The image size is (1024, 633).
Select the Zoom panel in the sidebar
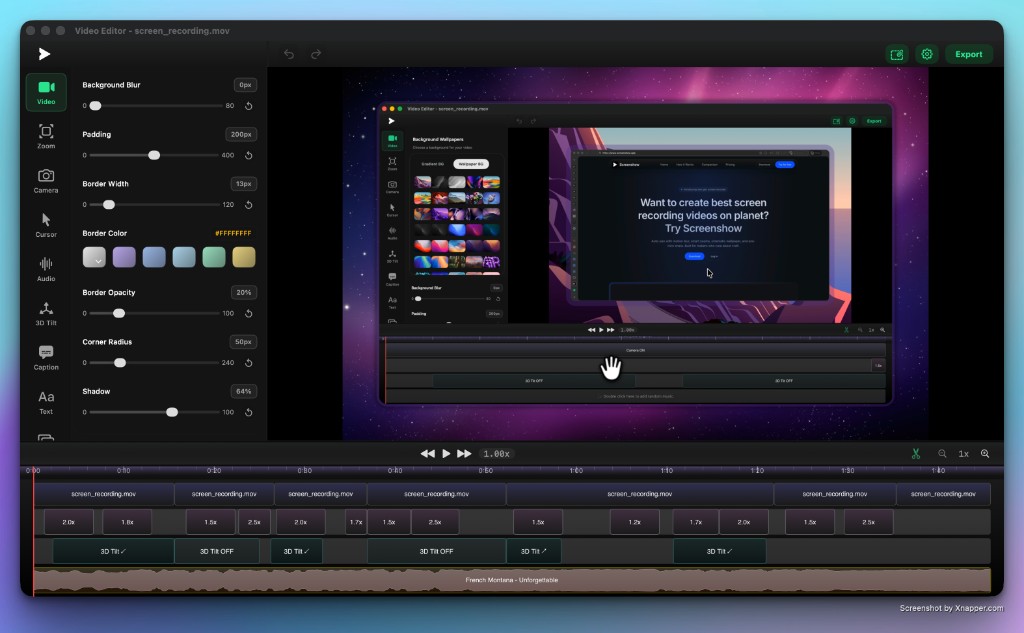pyautogui.click(x=46, y=135)
